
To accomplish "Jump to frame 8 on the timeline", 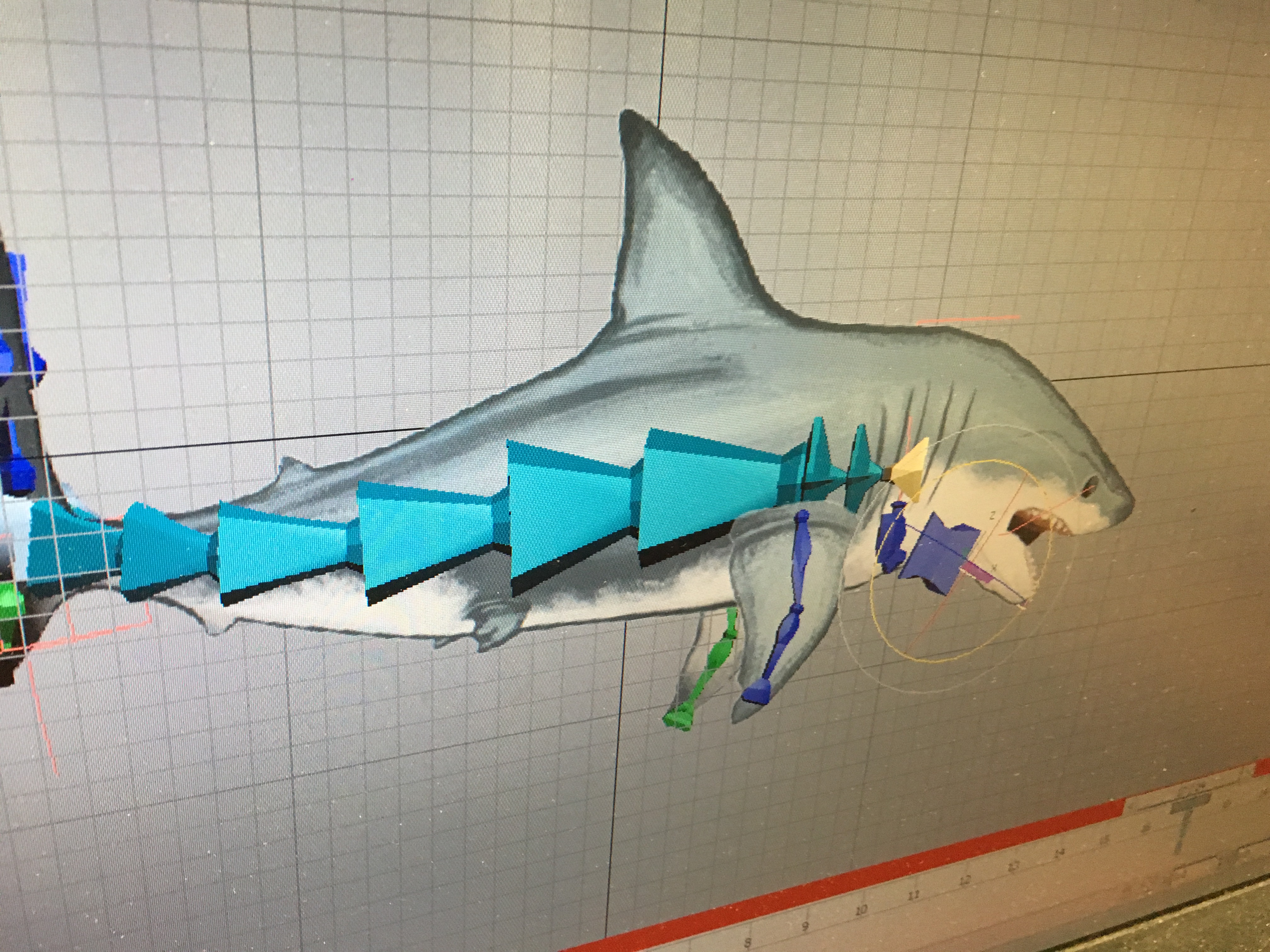I will [x=748, y=943].
